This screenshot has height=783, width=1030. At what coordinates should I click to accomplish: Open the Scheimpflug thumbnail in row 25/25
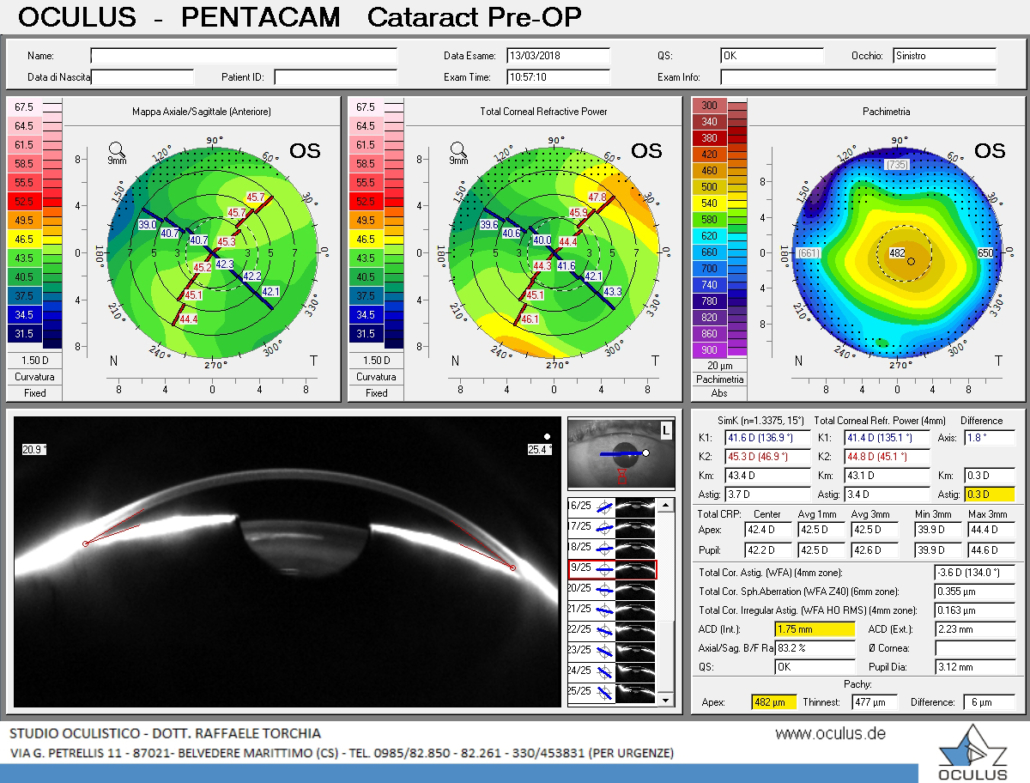tap(635, 692)
